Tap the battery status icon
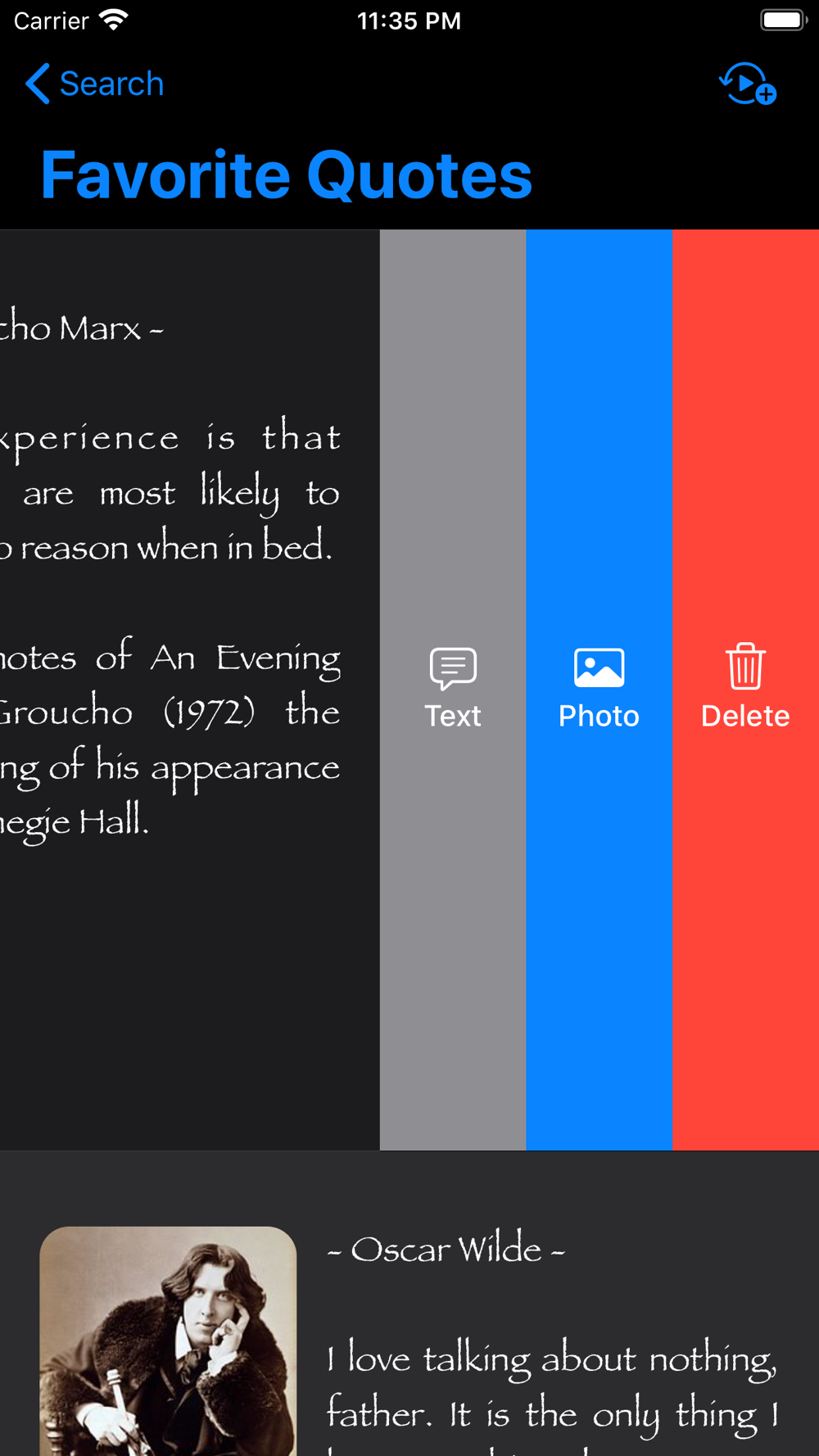Image resolution: width=819 pixels, height=1456 pixels. point(784,20)
